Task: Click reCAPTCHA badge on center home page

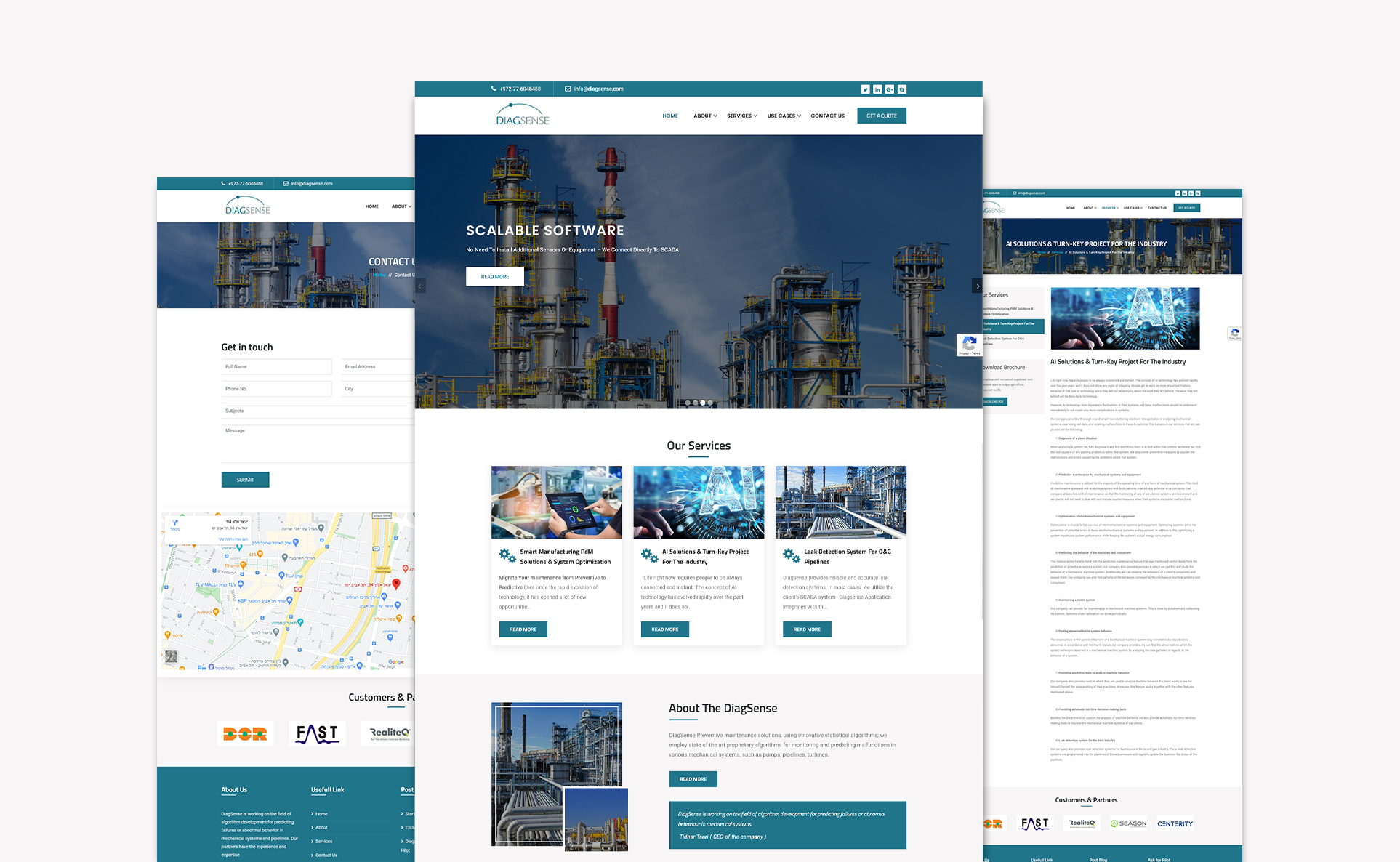Action: tap(969, 345)
